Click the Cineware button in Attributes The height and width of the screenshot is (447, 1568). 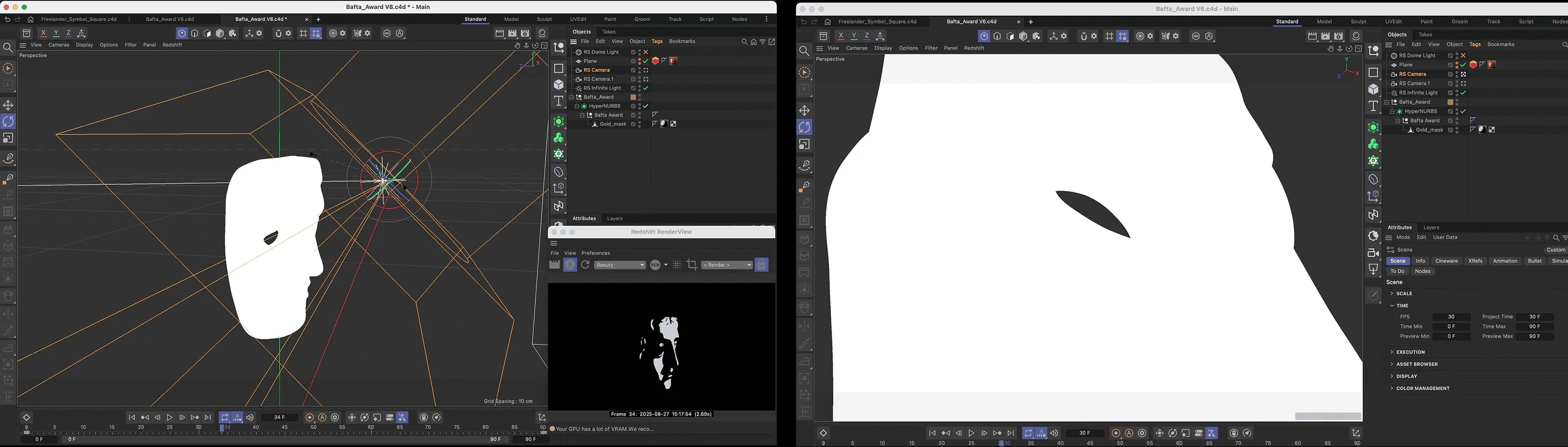coord(1446,261)
